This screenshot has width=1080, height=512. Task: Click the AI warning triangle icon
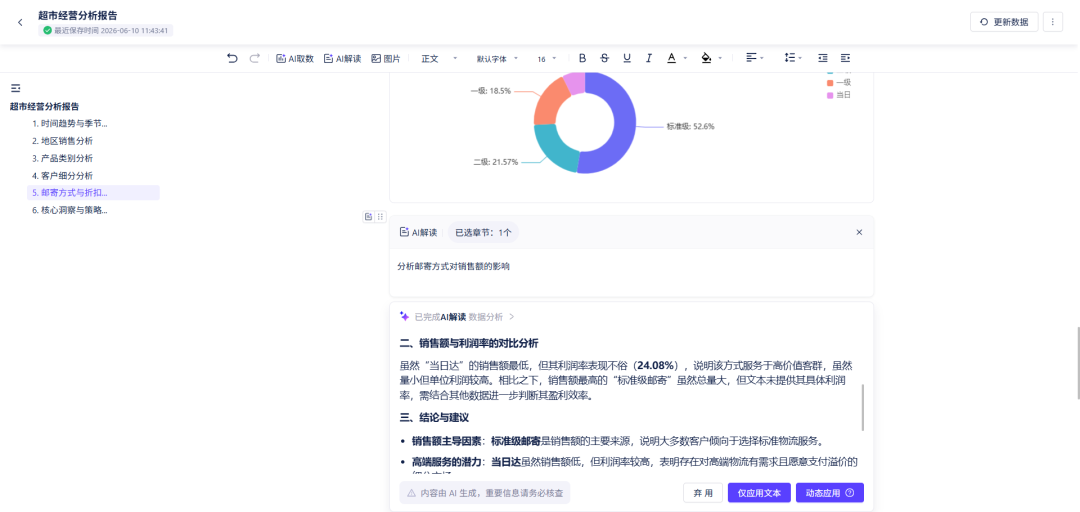tap(411, 493)
